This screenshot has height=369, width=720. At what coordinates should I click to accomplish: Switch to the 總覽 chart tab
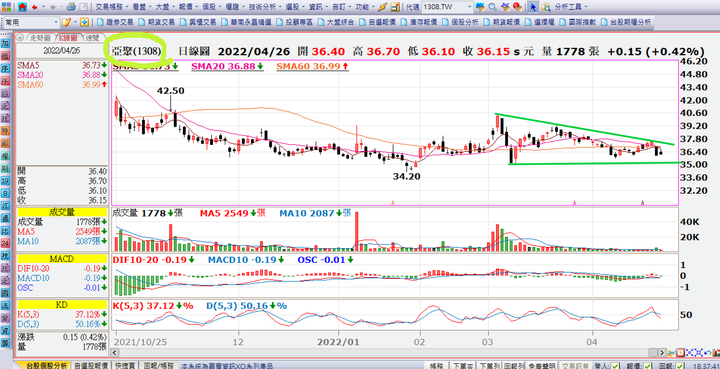tap(92, 37)
